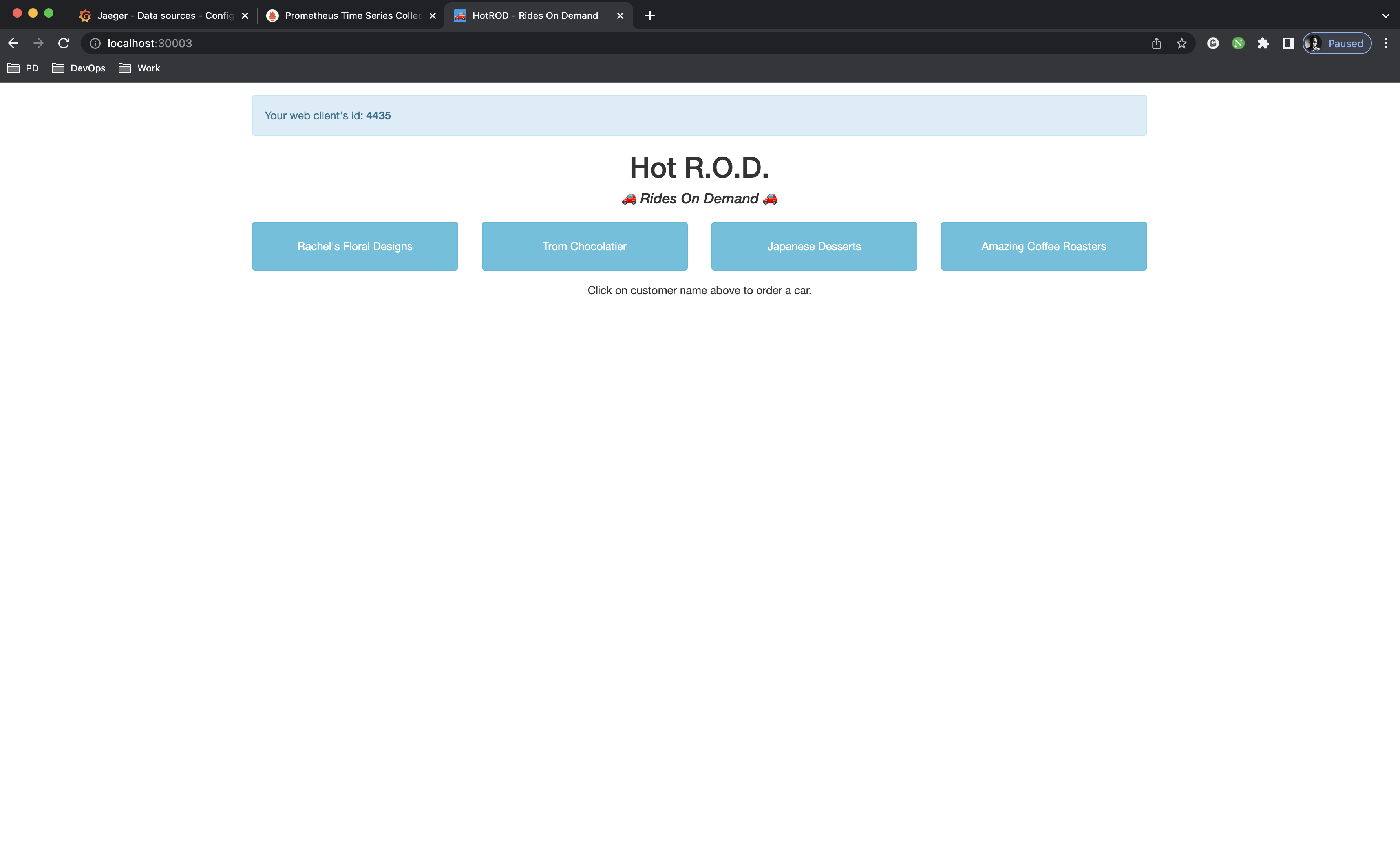
Task: Bookmark this page with the star
Action: coord(1181,43)
